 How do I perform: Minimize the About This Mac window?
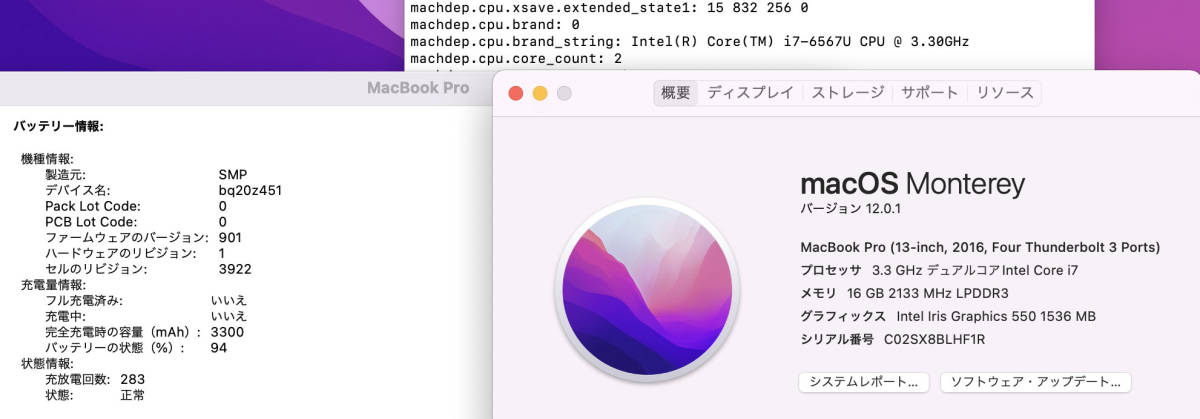point(540,93)
